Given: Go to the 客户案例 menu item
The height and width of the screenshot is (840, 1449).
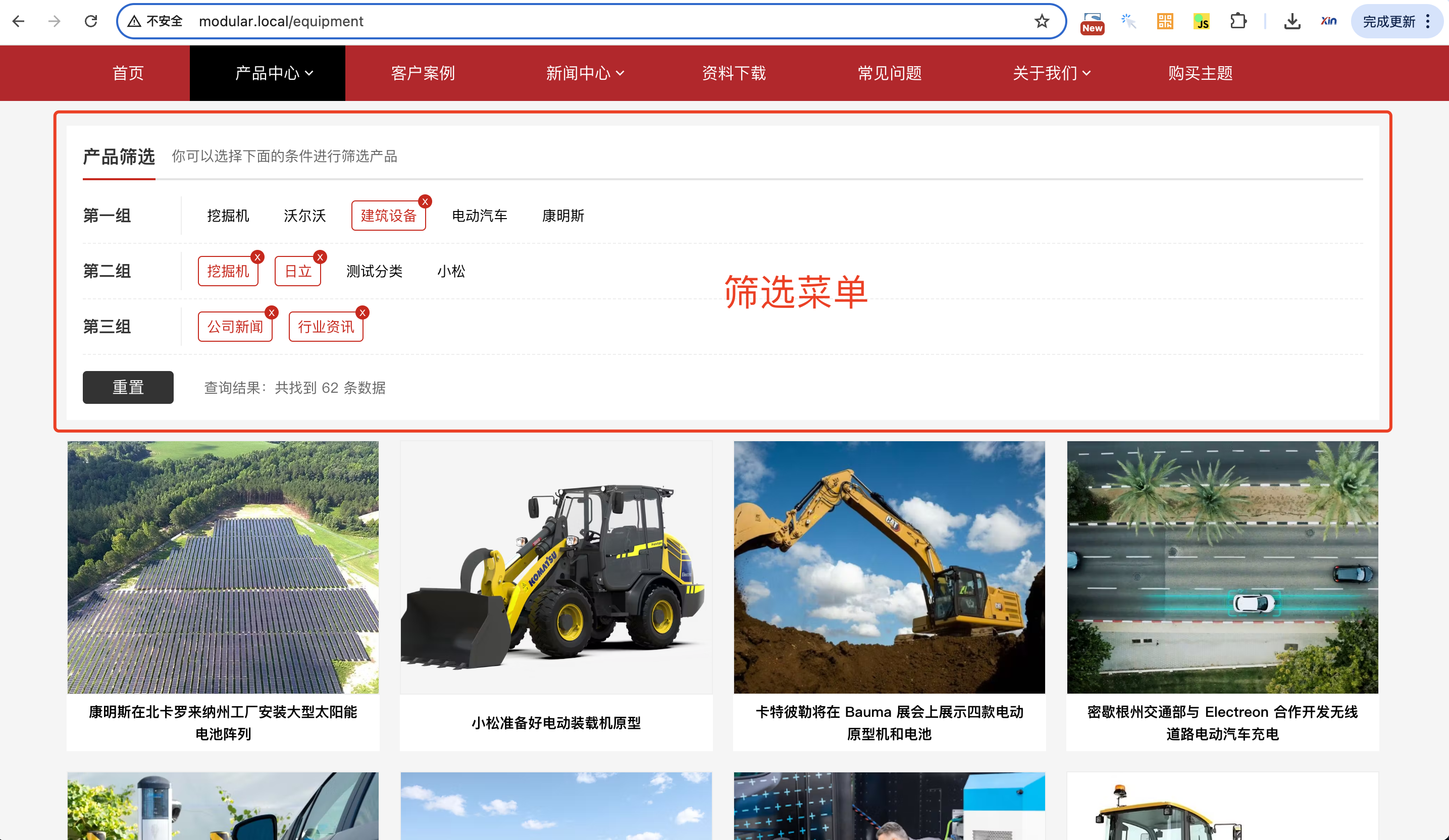Looking at the screenshot, I should point(423,73).
